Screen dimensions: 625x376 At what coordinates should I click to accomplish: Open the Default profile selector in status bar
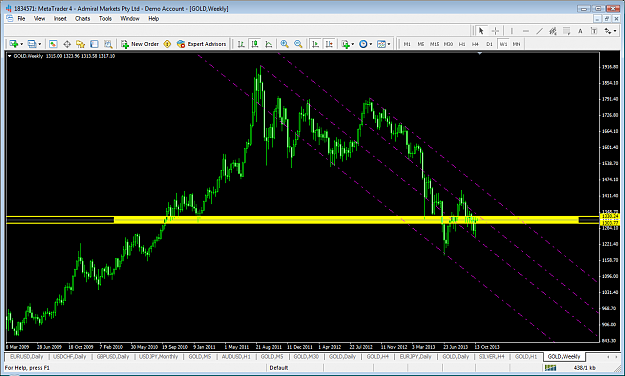tap(279, 368)
